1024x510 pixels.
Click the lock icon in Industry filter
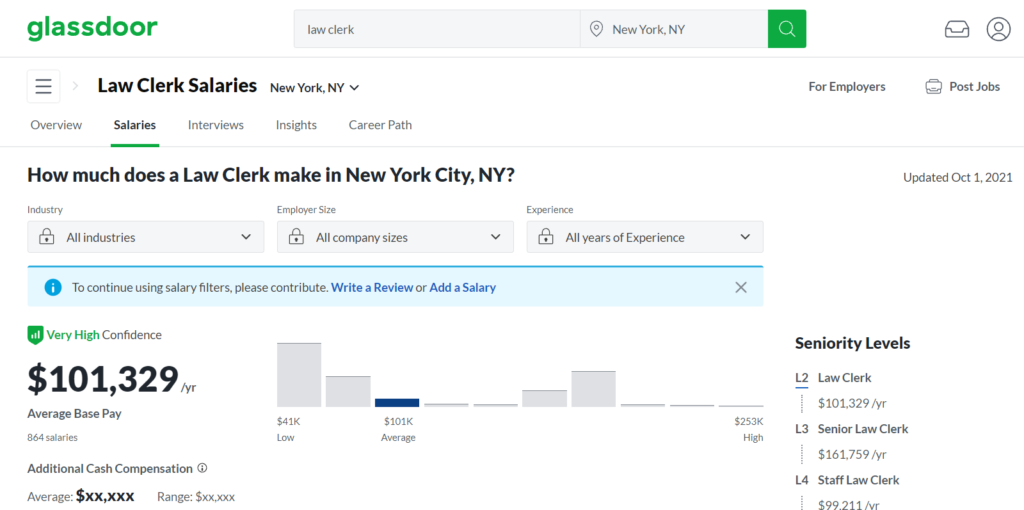(x=46, y=237)
